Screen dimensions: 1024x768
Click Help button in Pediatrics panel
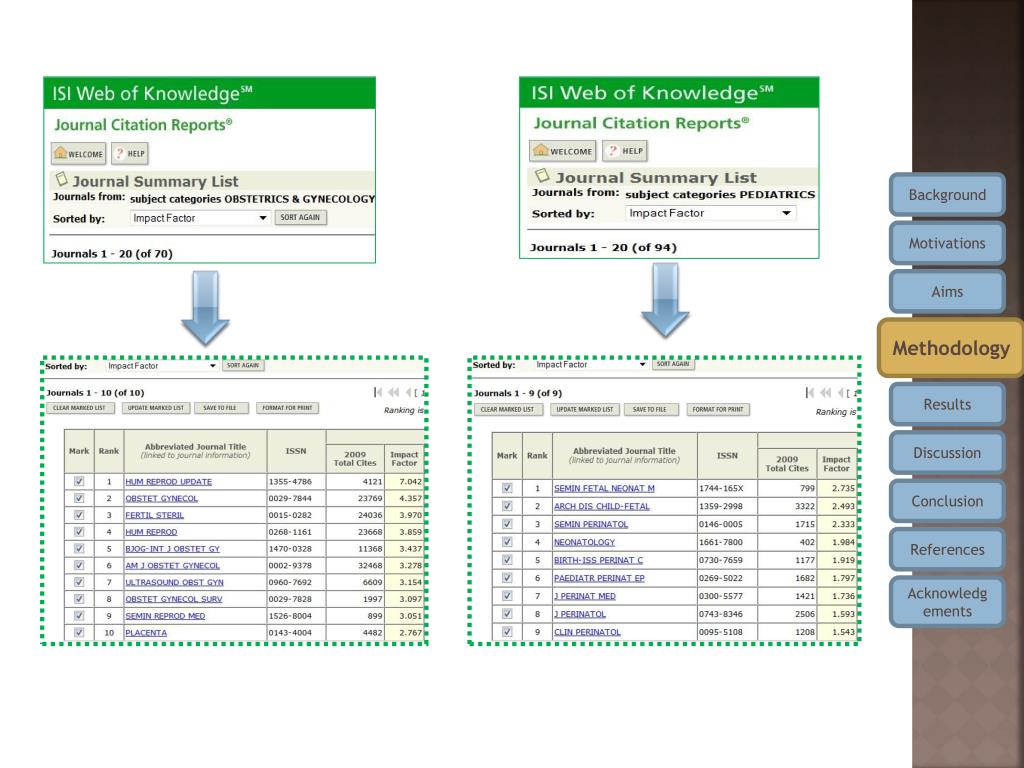click(x=625, y=151)
